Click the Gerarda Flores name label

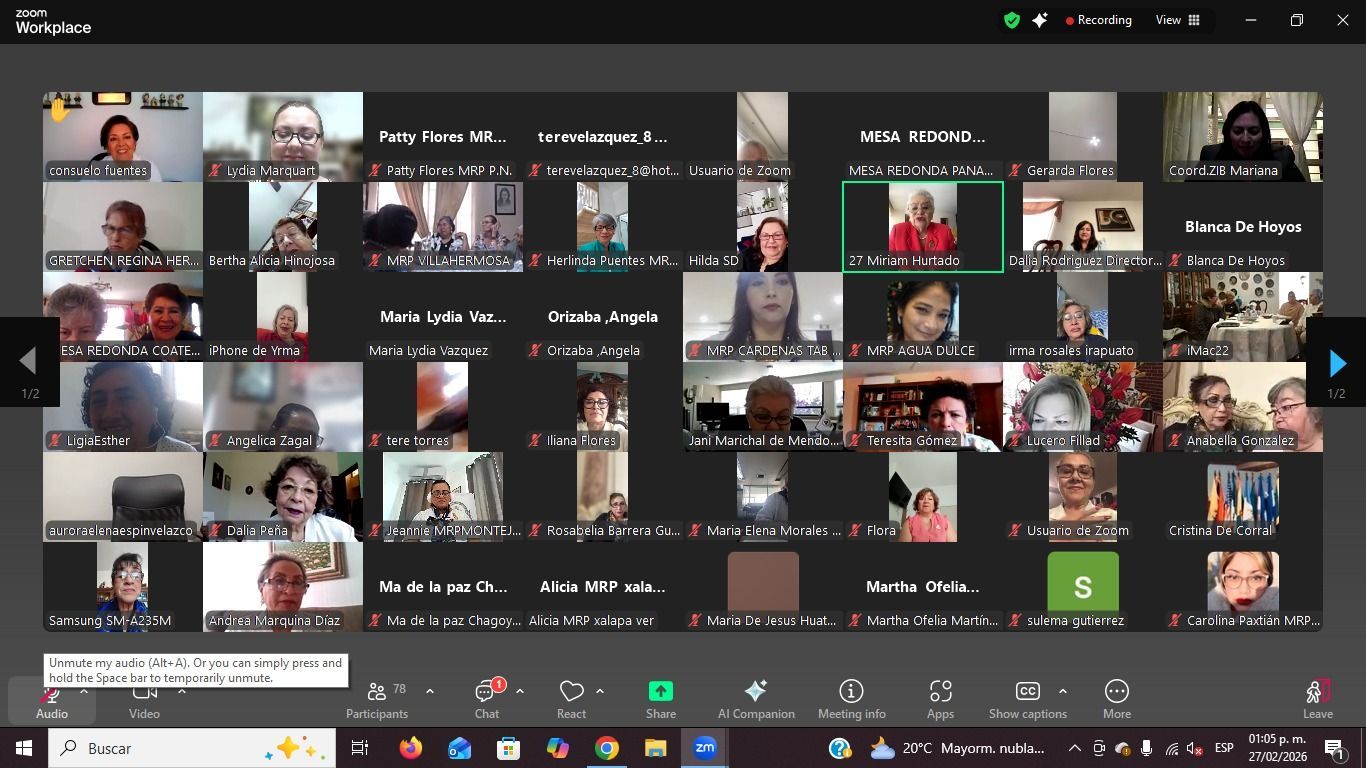click(x=1070, y=171)
